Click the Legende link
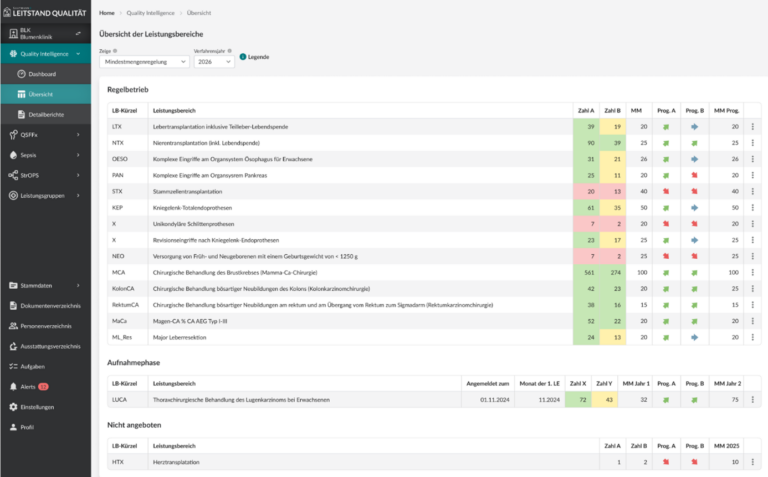Viewport: 768px width, 477px height. click(258, 57)
